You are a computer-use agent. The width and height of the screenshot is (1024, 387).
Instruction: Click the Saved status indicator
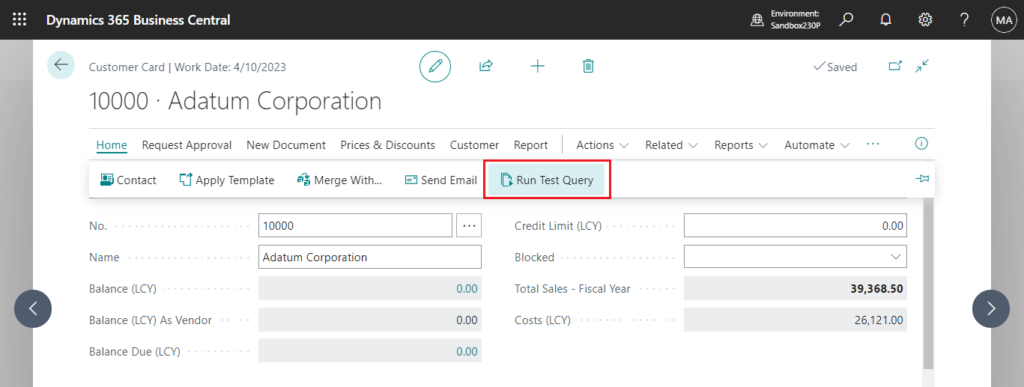tap(835, 67)
